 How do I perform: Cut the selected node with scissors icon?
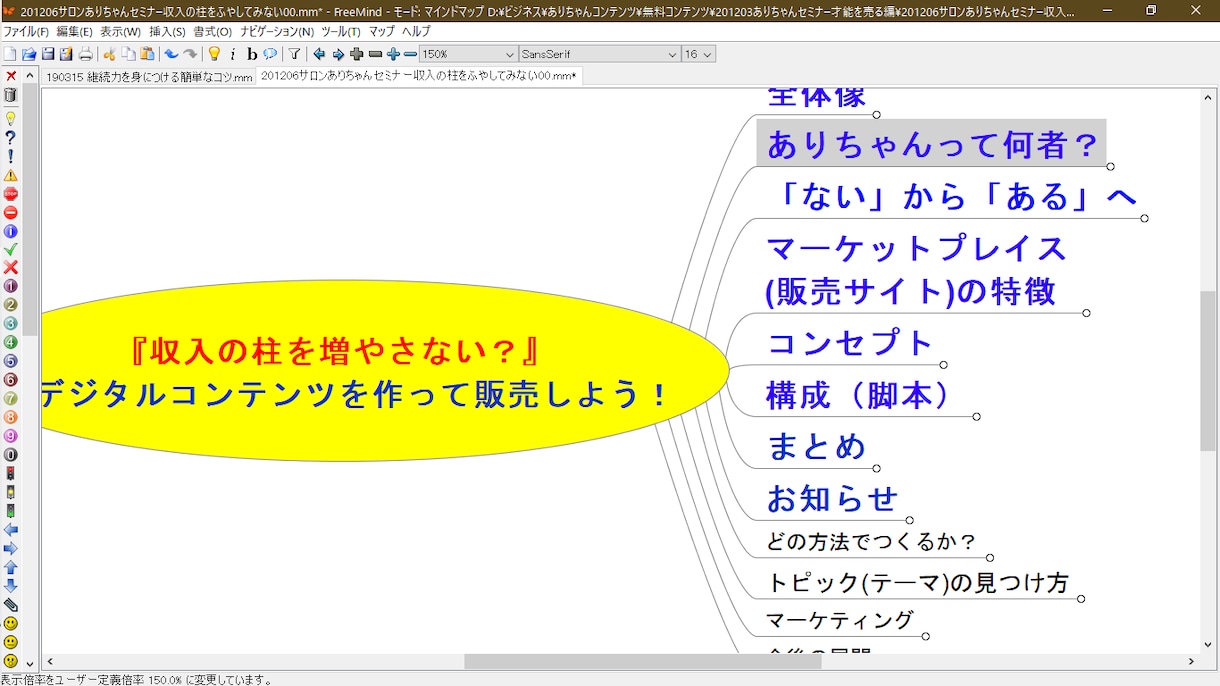pos(110,54)
